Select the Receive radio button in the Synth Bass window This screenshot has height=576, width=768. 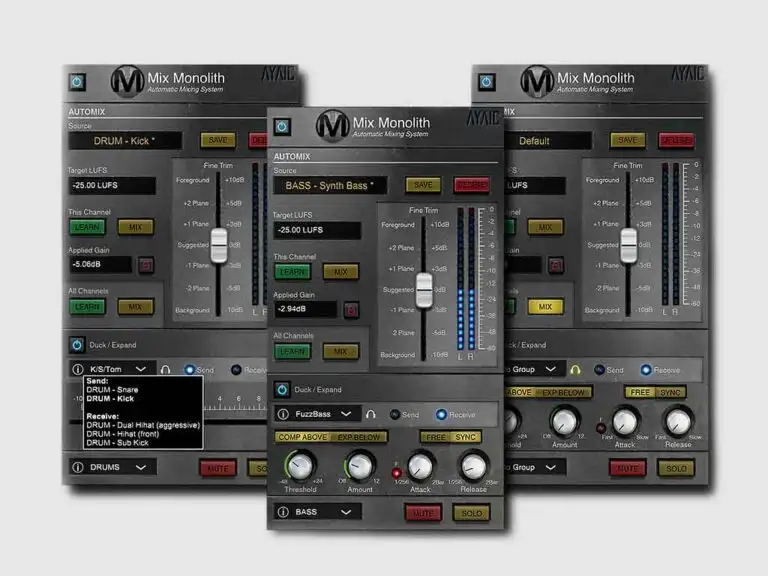click(x=441, y=414)
